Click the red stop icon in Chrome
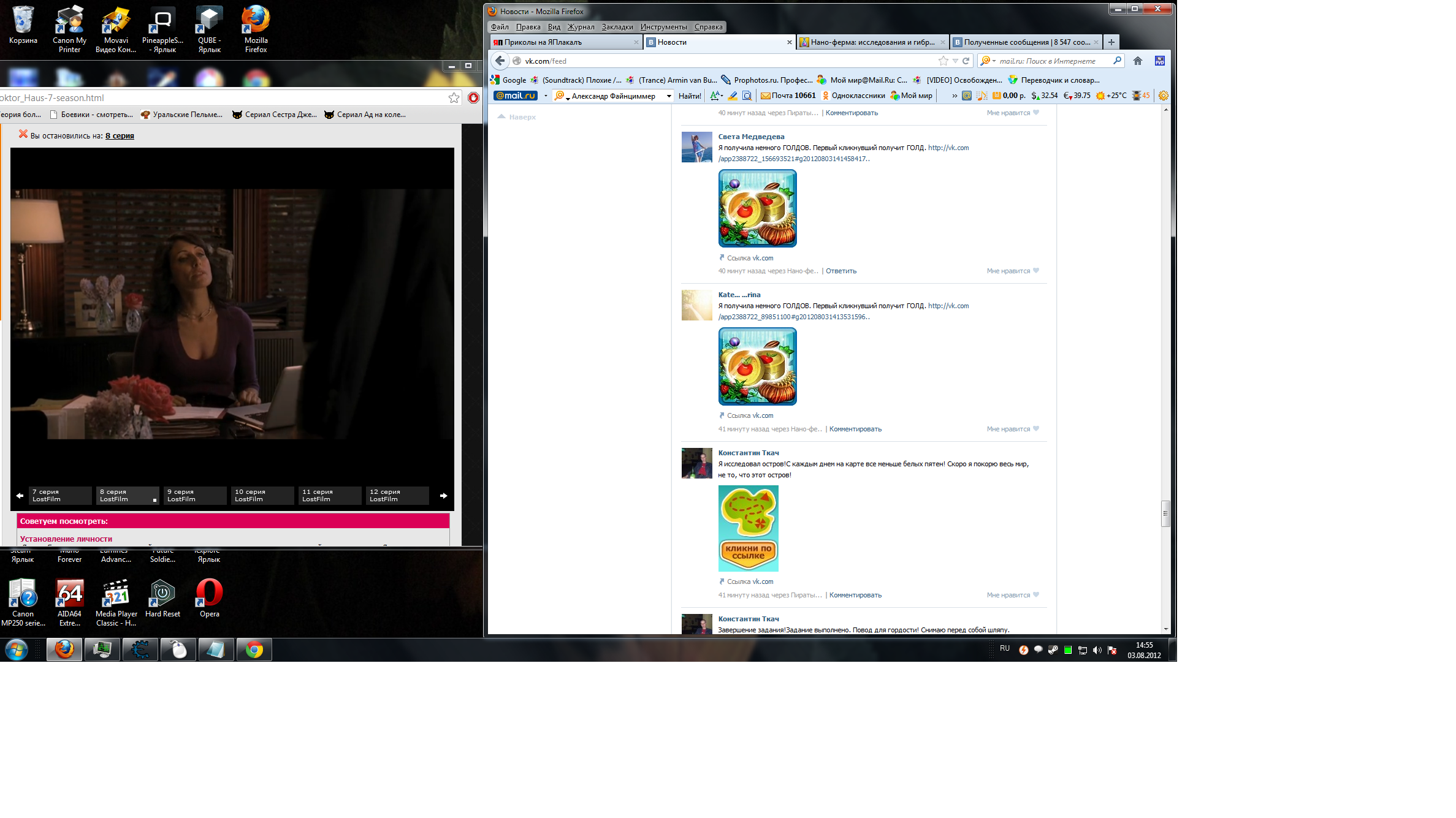Image resolution: width=1456 pixels, height=818 pixels. tap(473, 97)
